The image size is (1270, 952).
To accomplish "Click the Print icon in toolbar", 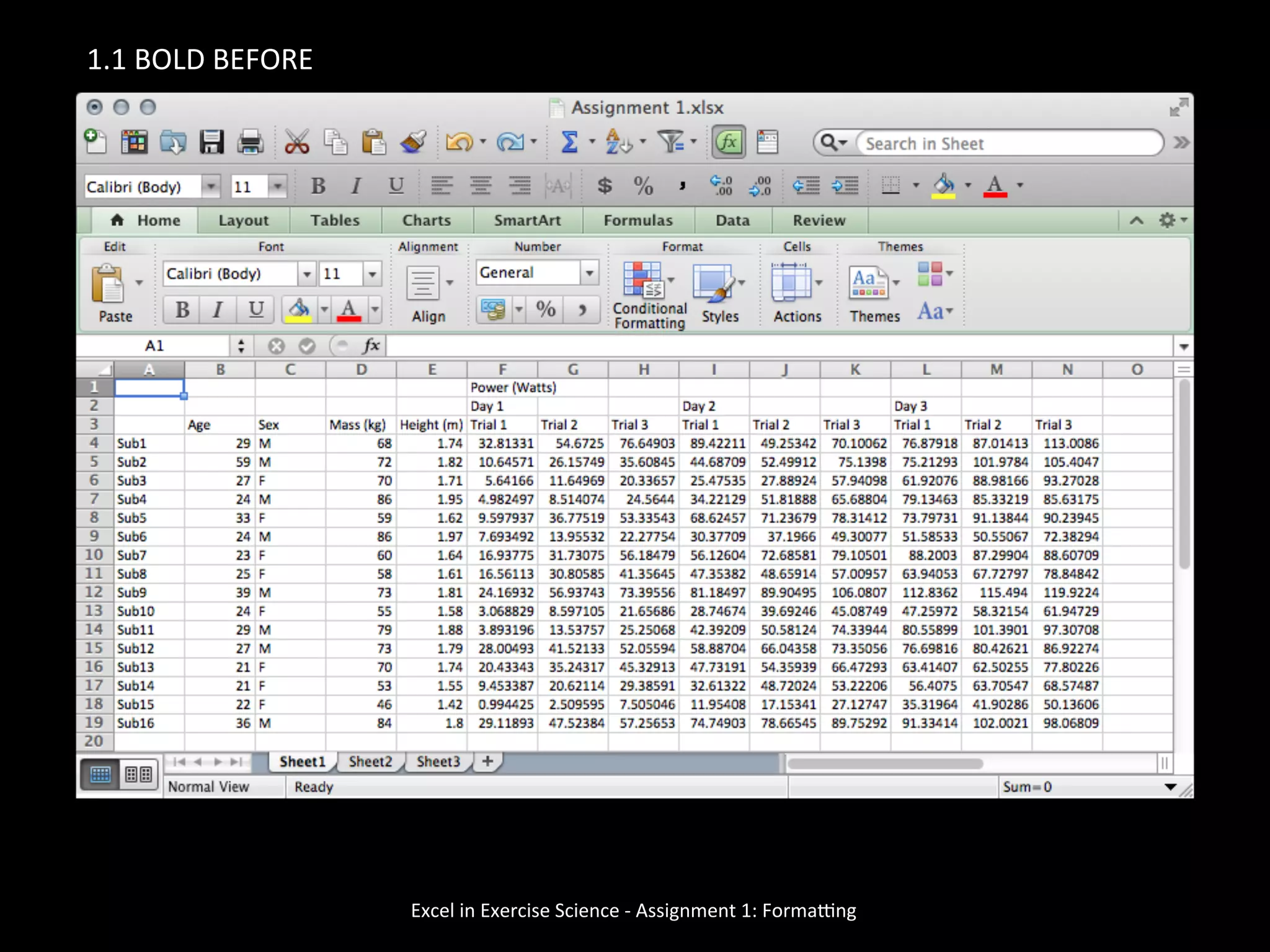I will pos(250,143).
